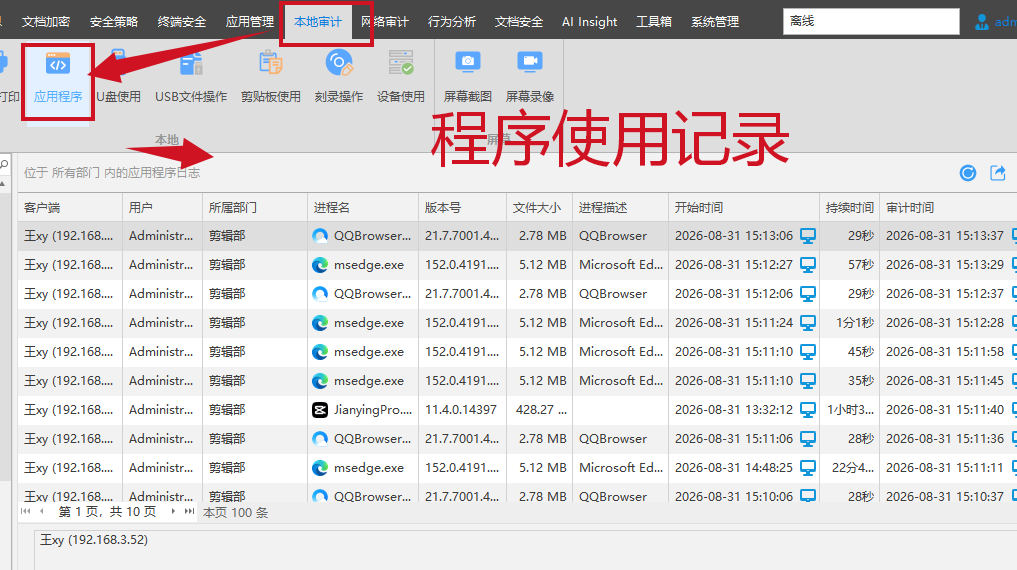Viewport: 1017px width, 570px height.
Task: Open the 设备使用 audit tool
Action: click(x=401, y=79)
